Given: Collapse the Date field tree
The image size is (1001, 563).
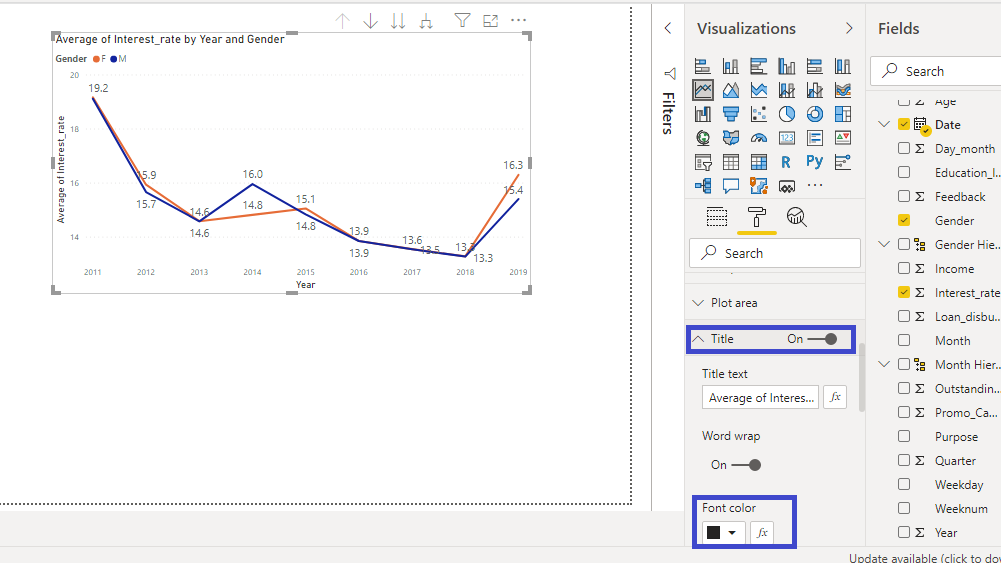Looking at the screenshot, I should [x=884, y=125].
